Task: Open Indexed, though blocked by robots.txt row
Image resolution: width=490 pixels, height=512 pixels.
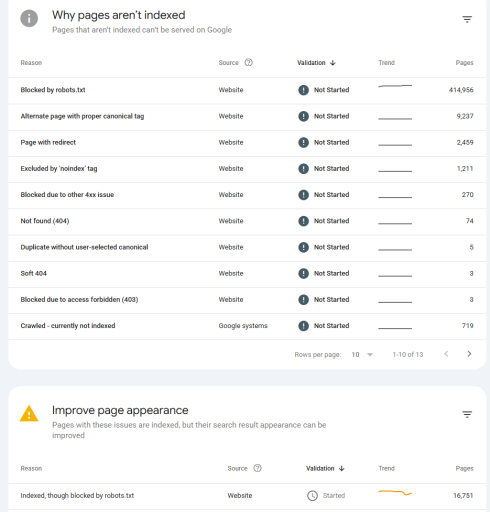Action: (247, 496)
